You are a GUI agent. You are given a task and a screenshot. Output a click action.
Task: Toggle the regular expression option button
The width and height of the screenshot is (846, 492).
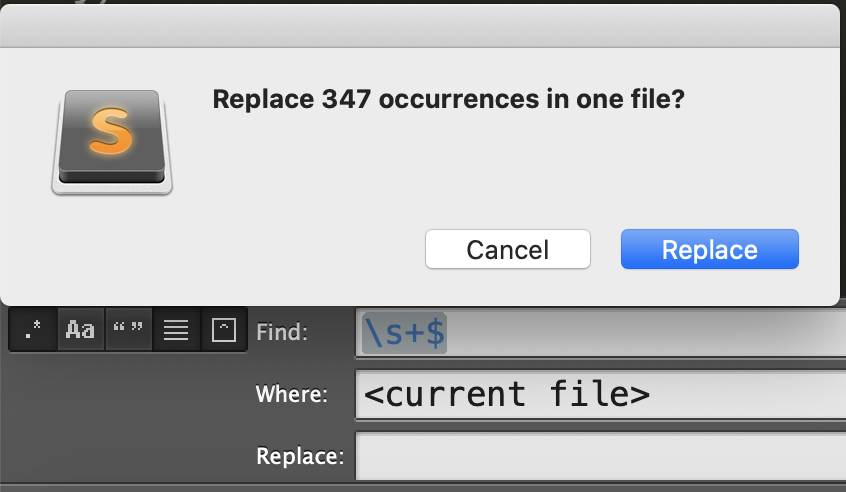[x=33, y=330]
